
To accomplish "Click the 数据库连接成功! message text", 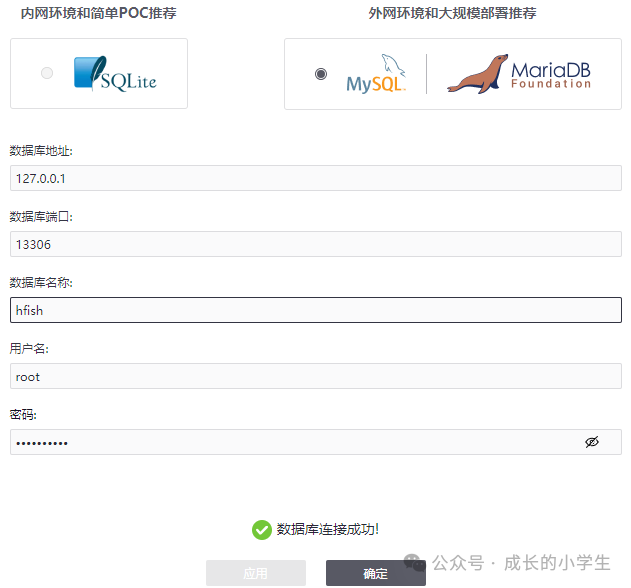I will tap(328, 529).
